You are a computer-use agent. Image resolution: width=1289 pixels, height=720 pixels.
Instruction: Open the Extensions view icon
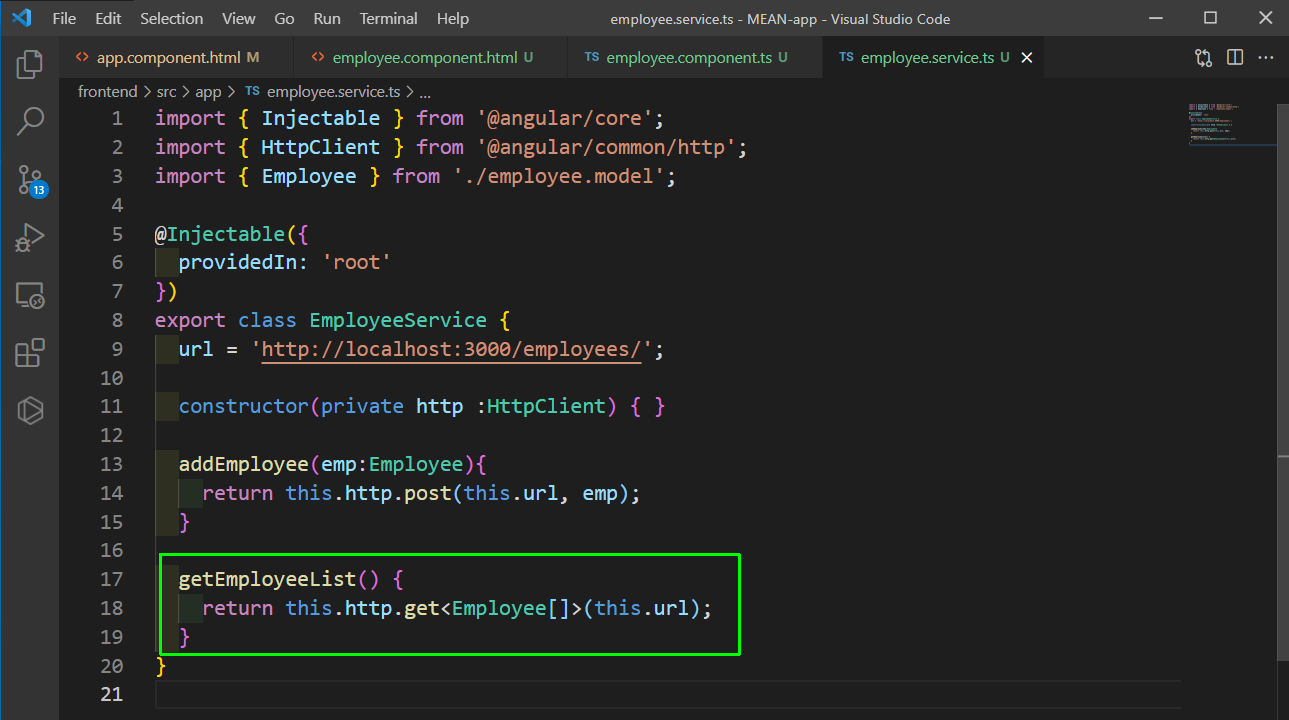pyautogui.click(x=30, y=353)
